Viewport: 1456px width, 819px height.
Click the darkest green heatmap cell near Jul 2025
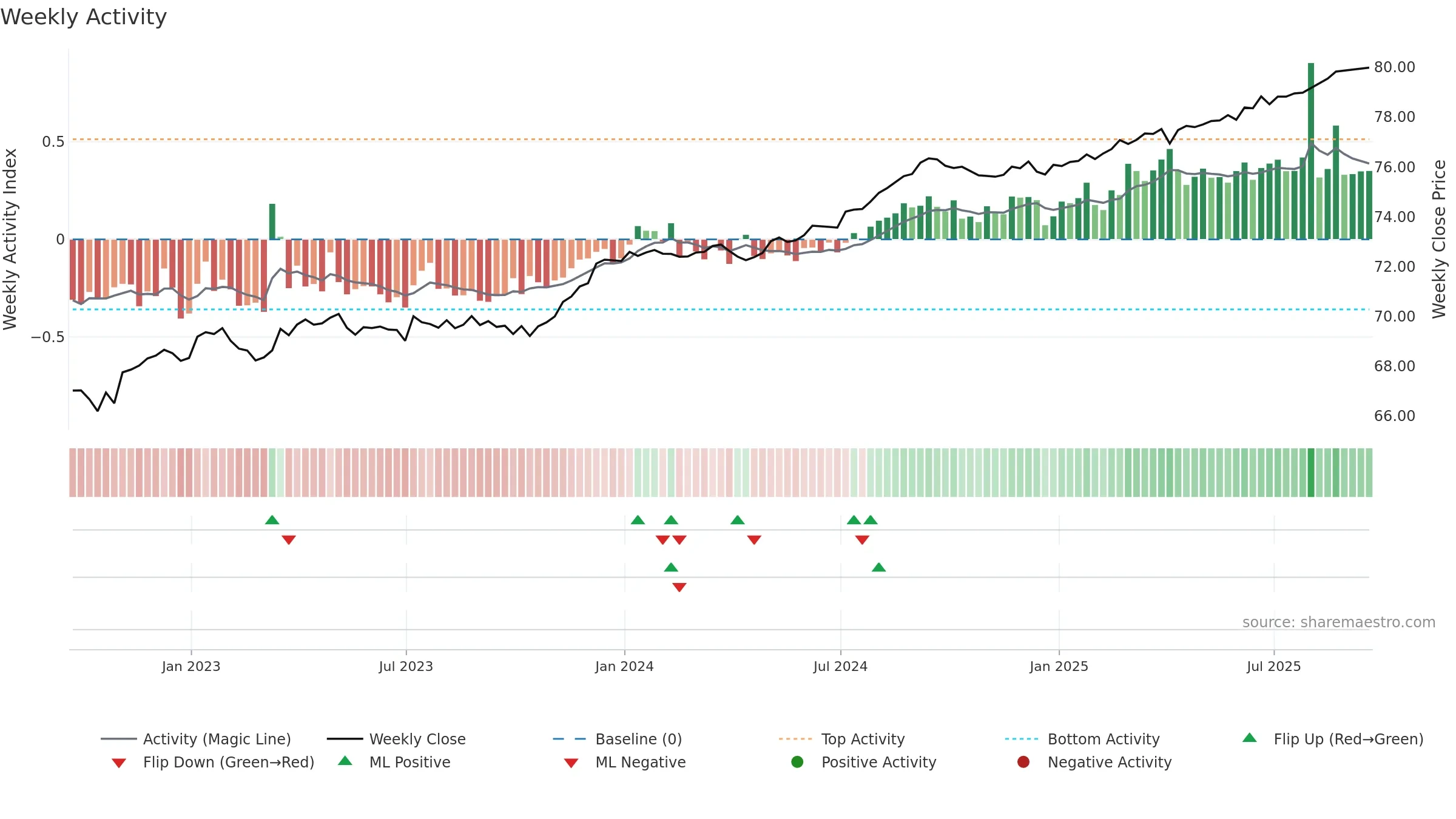1311,473
